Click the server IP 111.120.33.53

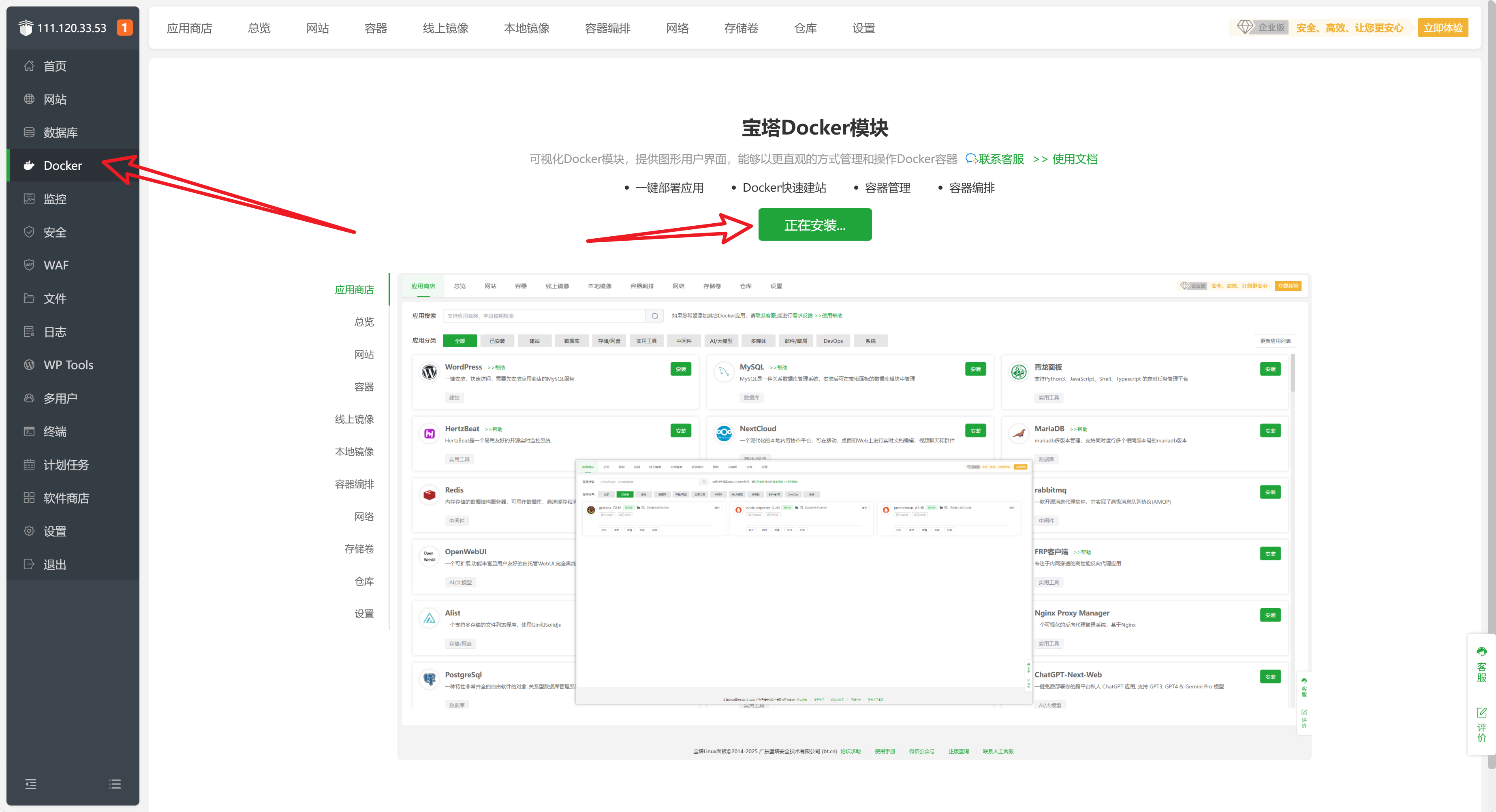click(72, 28)
